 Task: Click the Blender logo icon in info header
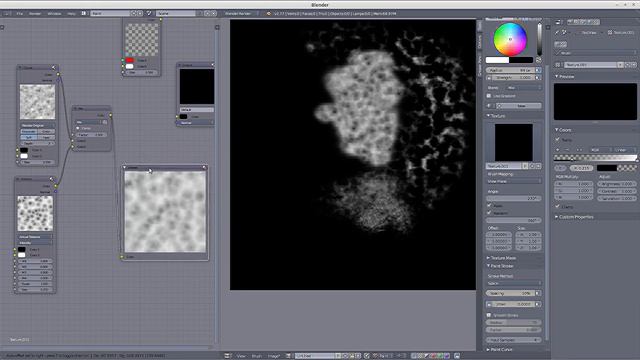click(269, 13)
